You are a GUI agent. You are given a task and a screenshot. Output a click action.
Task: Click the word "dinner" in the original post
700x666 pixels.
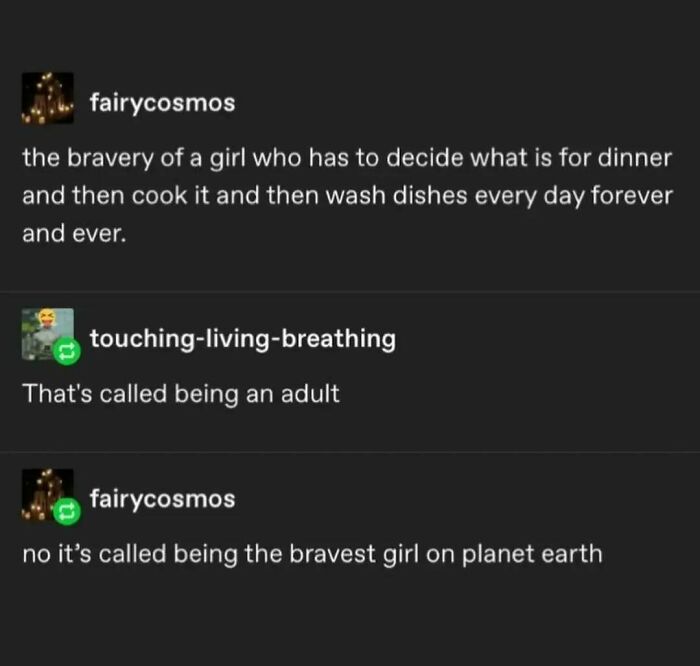click(636, 158)
